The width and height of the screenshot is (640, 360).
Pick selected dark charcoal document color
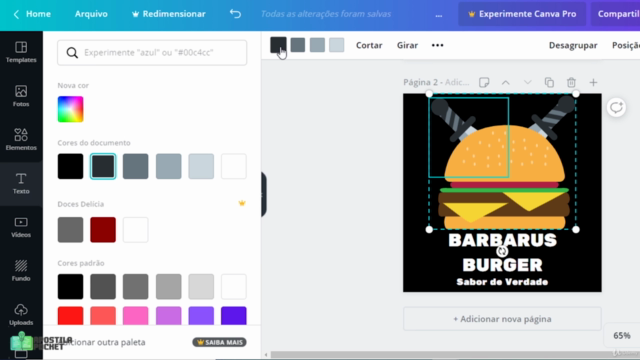point(103,166)
